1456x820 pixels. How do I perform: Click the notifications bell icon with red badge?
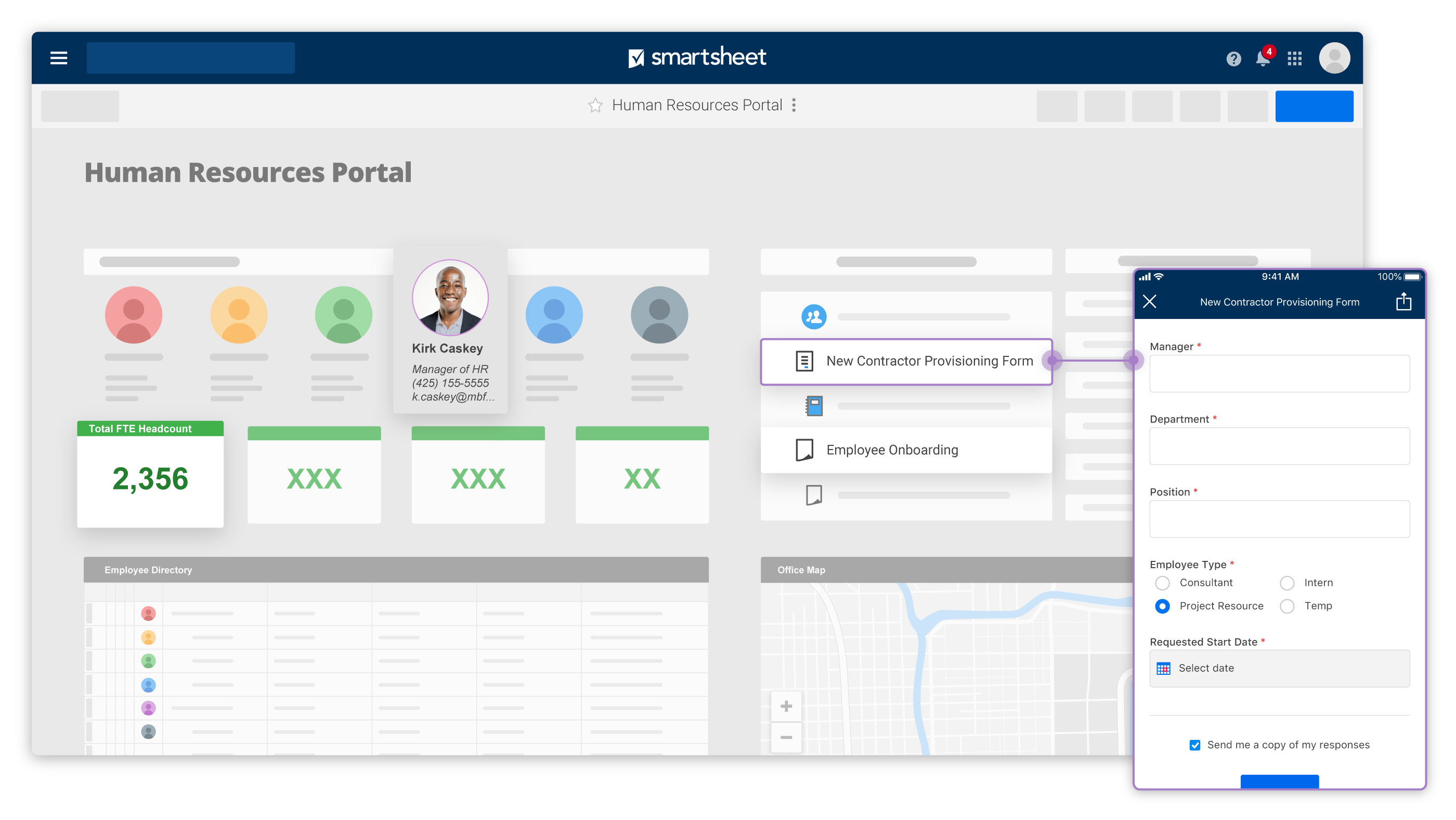tap(1263, 57)
